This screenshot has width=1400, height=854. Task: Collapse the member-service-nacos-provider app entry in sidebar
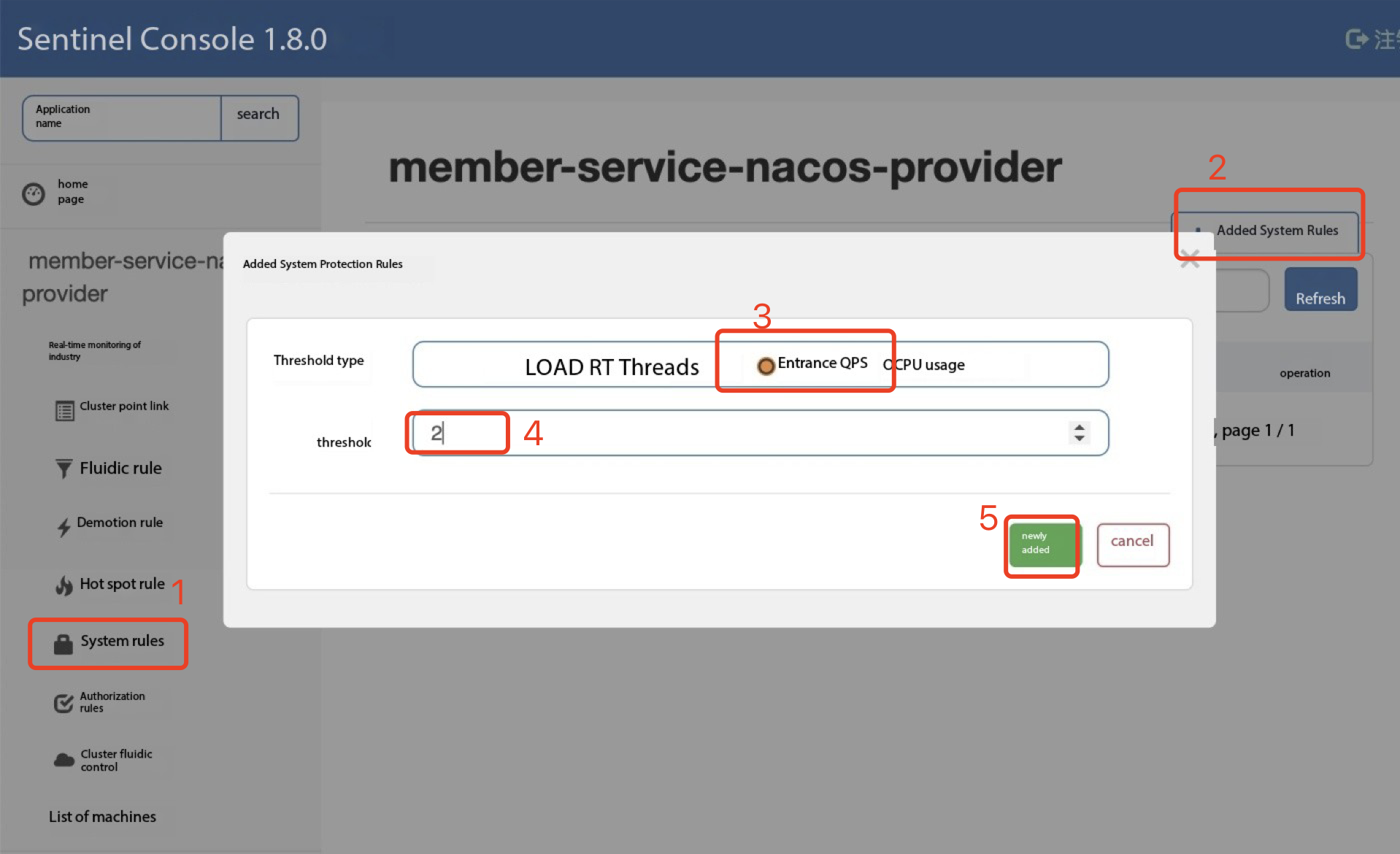click(x=123, y=277)
